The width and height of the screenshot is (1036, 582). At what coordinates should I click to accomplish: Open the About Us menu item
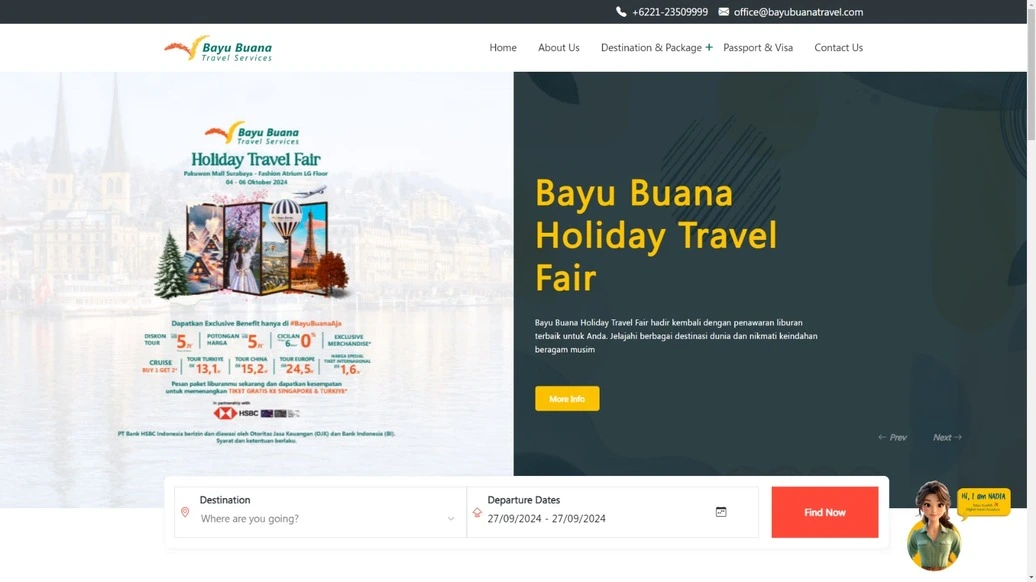pos(558,47)
